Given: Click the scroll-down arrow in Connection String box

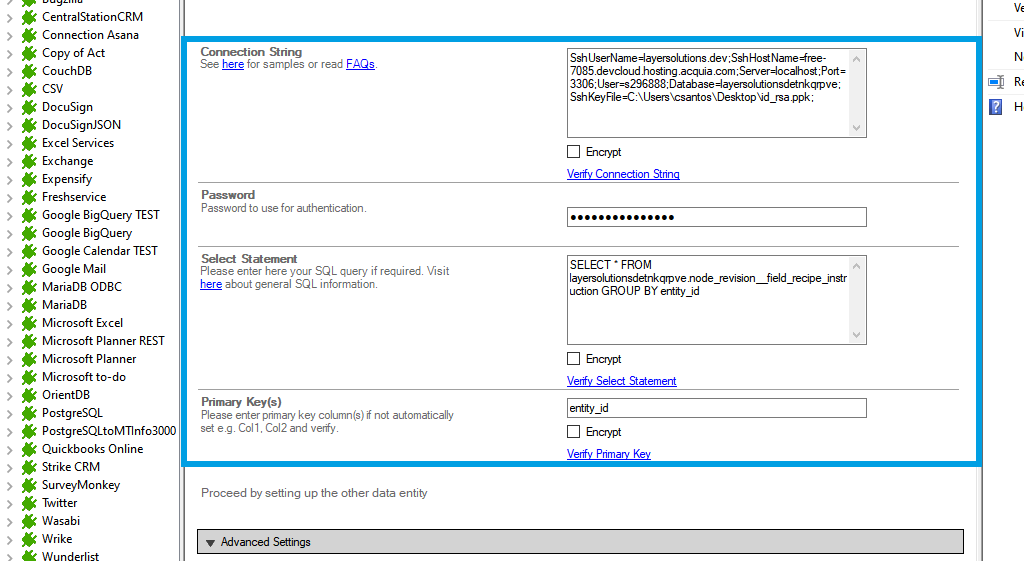Looking at the screenshot, I should [x=856, y=128].
